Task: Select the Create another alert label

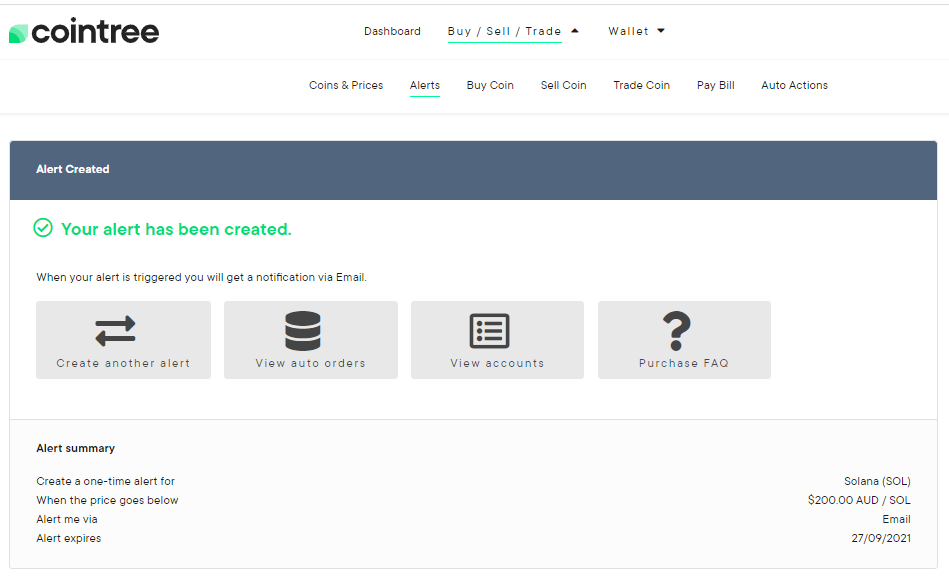Action: coord(123,363)
